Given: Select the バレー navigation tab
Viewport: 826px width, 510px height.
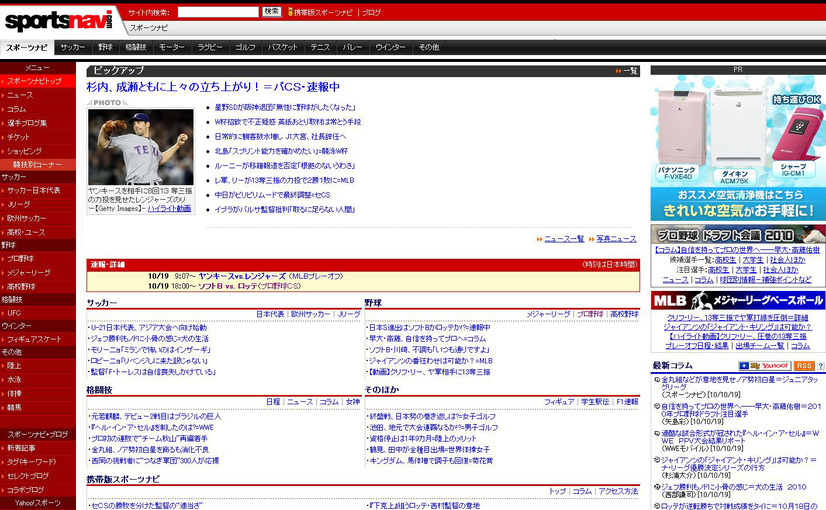Looking at the screenshot, I should (352, 47).
